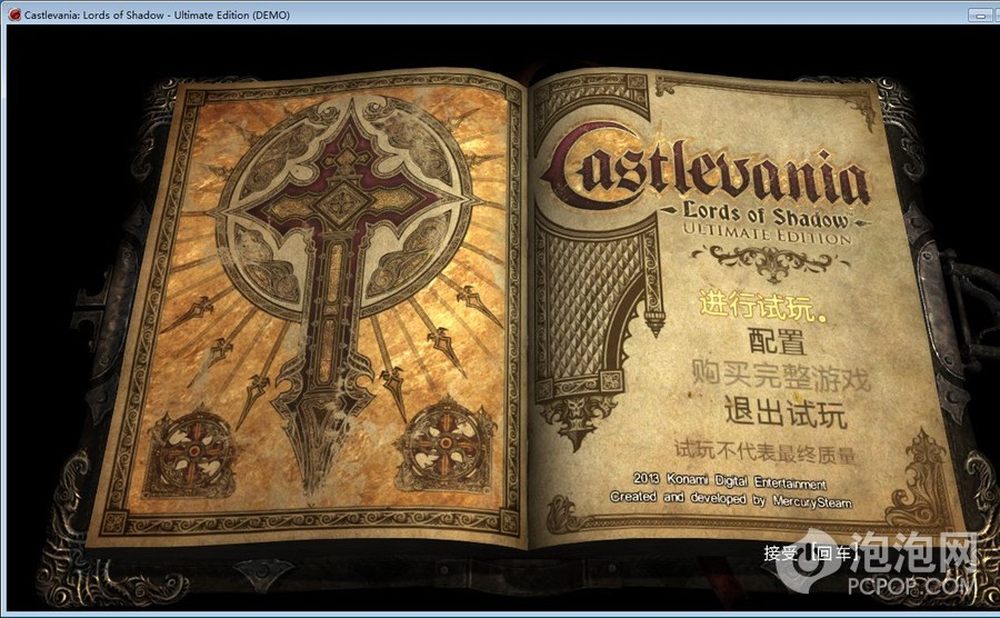Click the '2013 Konami Digital Entertainment' copyright line
This screenshot has height=618, width=1000.
click(730, 480)
